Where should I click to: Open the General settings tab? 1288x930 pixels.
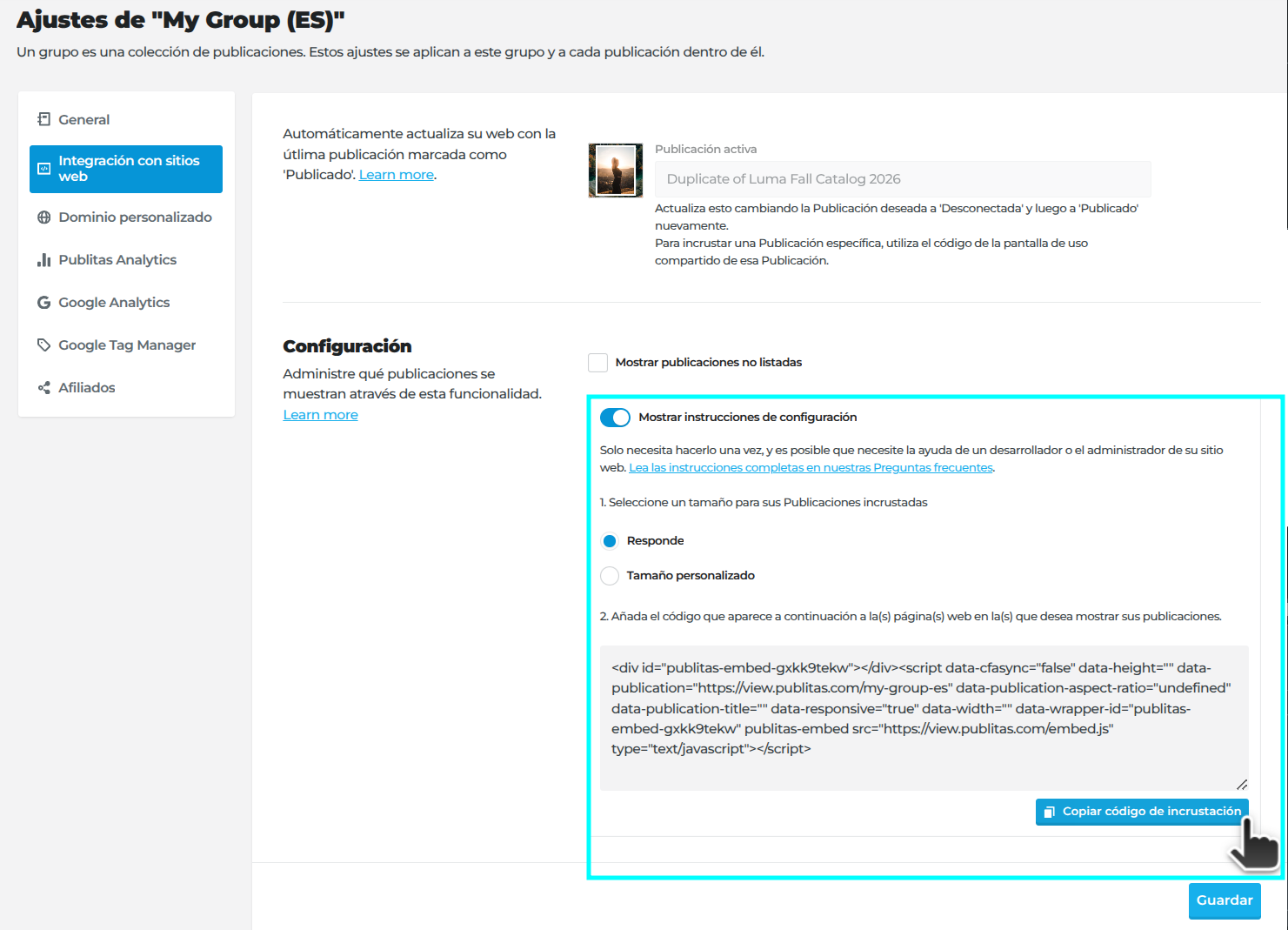126,119
